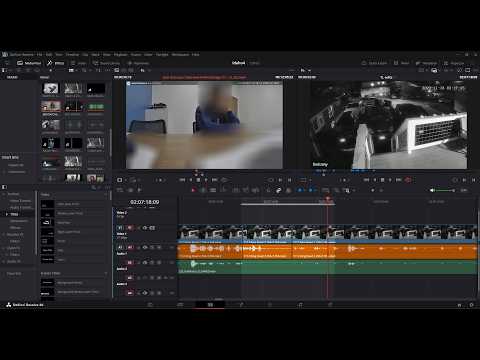Viewport: 480px width, 360px height.
Task: Open the File menu
Action: 39,54
